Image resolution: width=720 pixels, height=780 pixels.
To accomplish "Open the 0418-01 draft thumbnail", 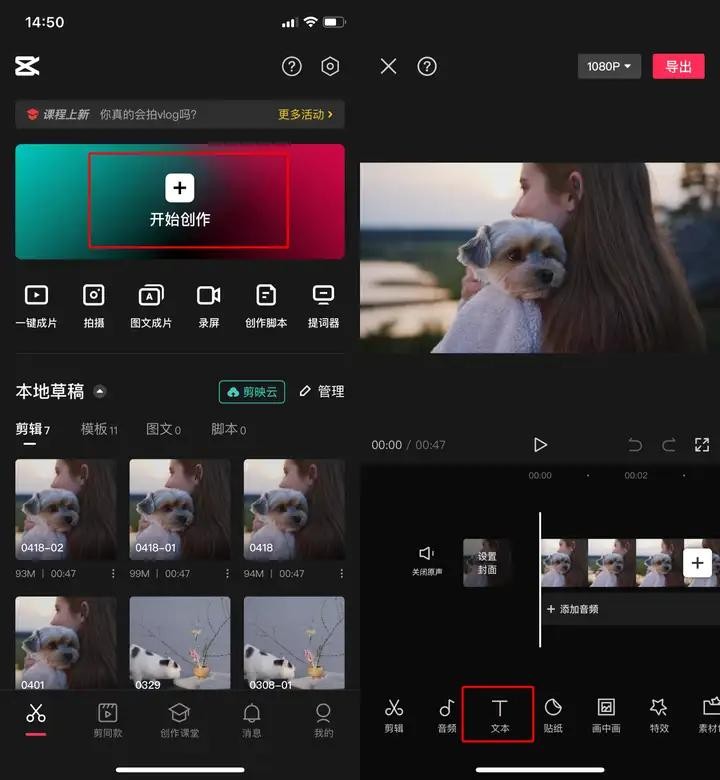I will tap(180, 510).
